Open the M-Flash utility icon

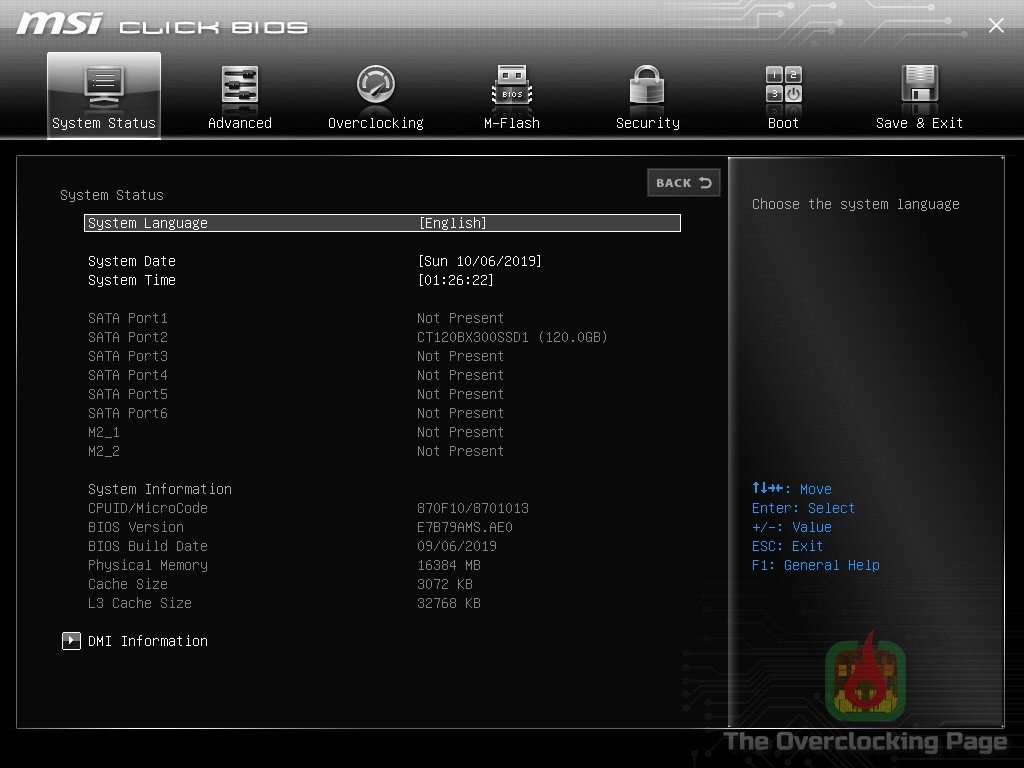pos(511,85)
